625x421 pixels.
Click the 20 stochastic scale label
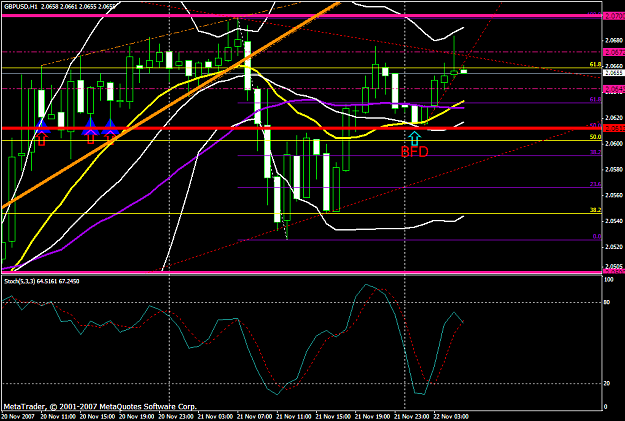[x=607, y=384]
